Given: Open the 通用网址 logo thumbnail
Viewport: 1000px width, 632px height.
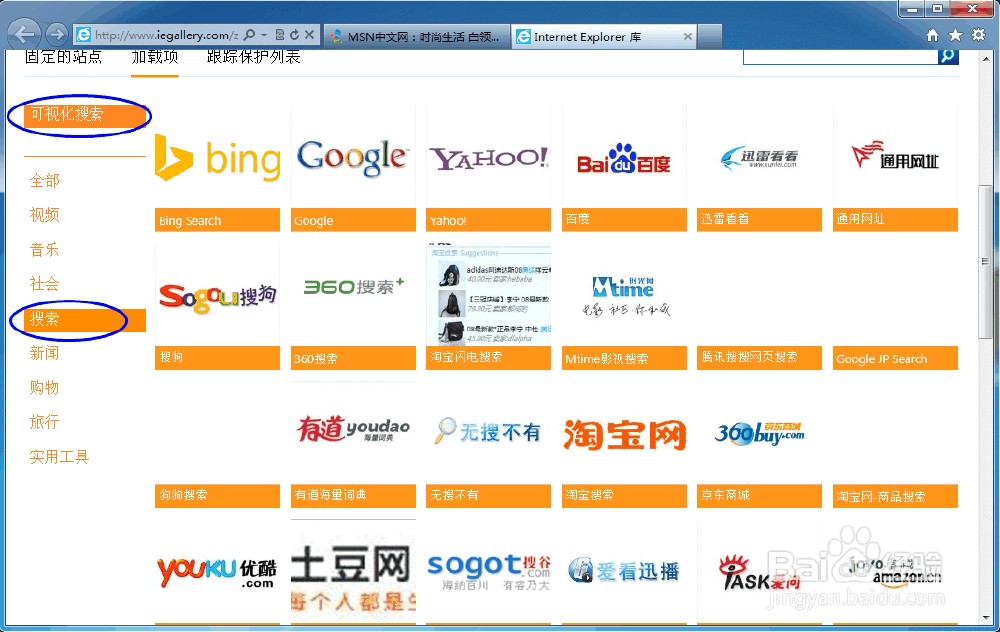Looking at the screenshot, I should (x=895, y=157).
